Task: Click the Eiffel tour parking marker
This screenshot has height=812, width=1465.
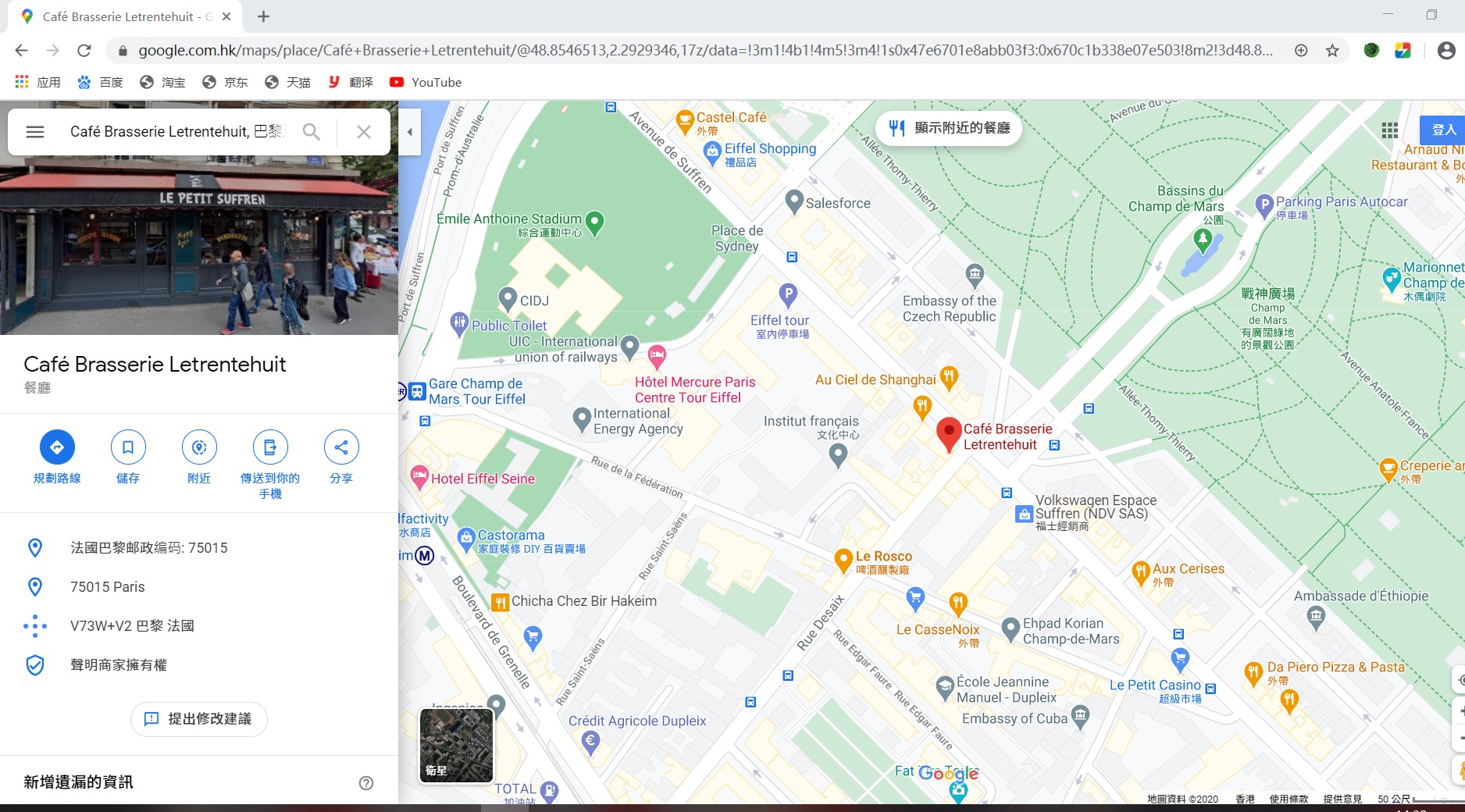Action: 788,295
